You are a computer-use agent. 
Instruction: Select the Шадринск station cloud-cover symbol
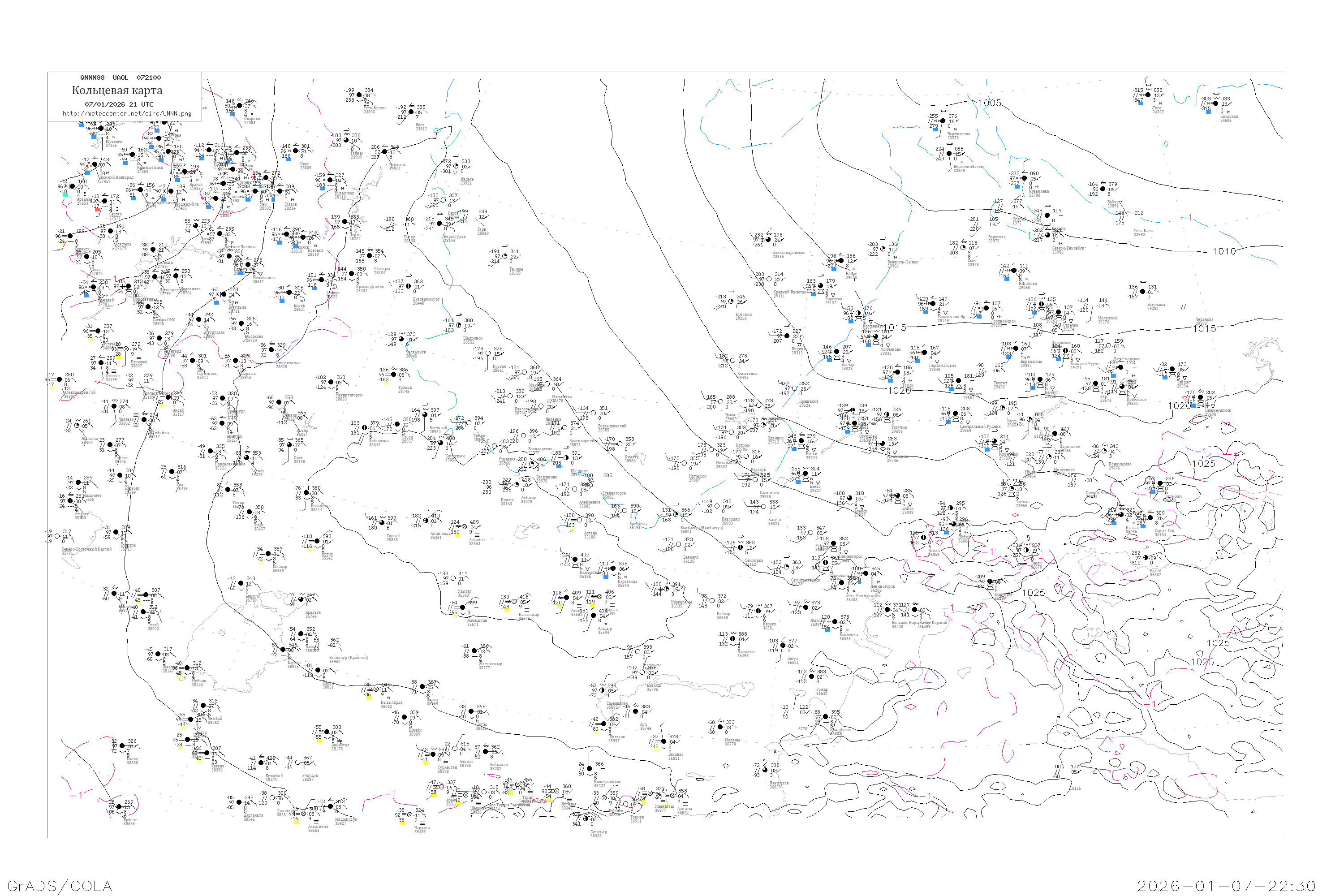click(458, 325)
